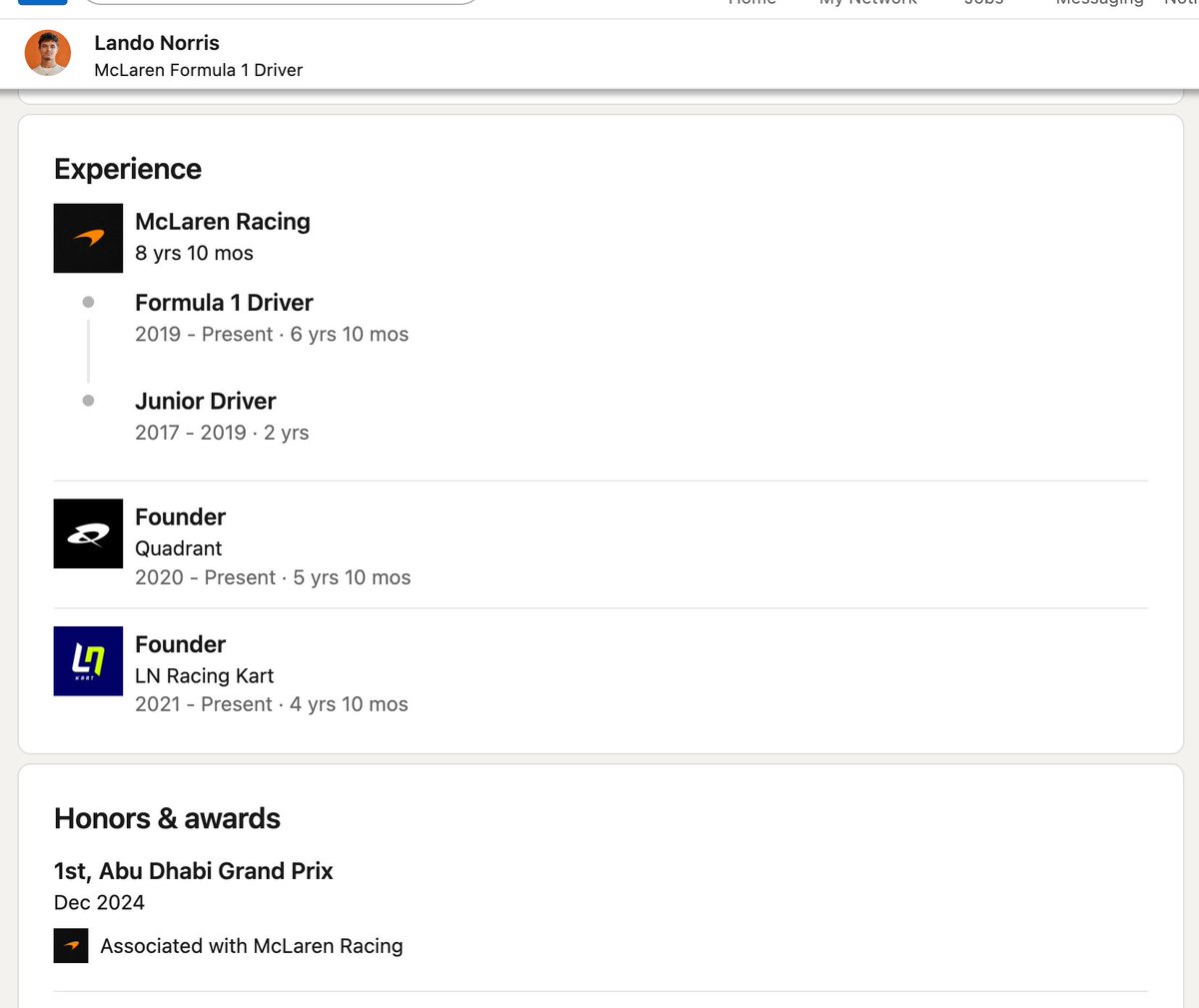Click the 2017 - 2019 · 2 yrs dates
This screenshot has height=1008, width=1199.
222,433
